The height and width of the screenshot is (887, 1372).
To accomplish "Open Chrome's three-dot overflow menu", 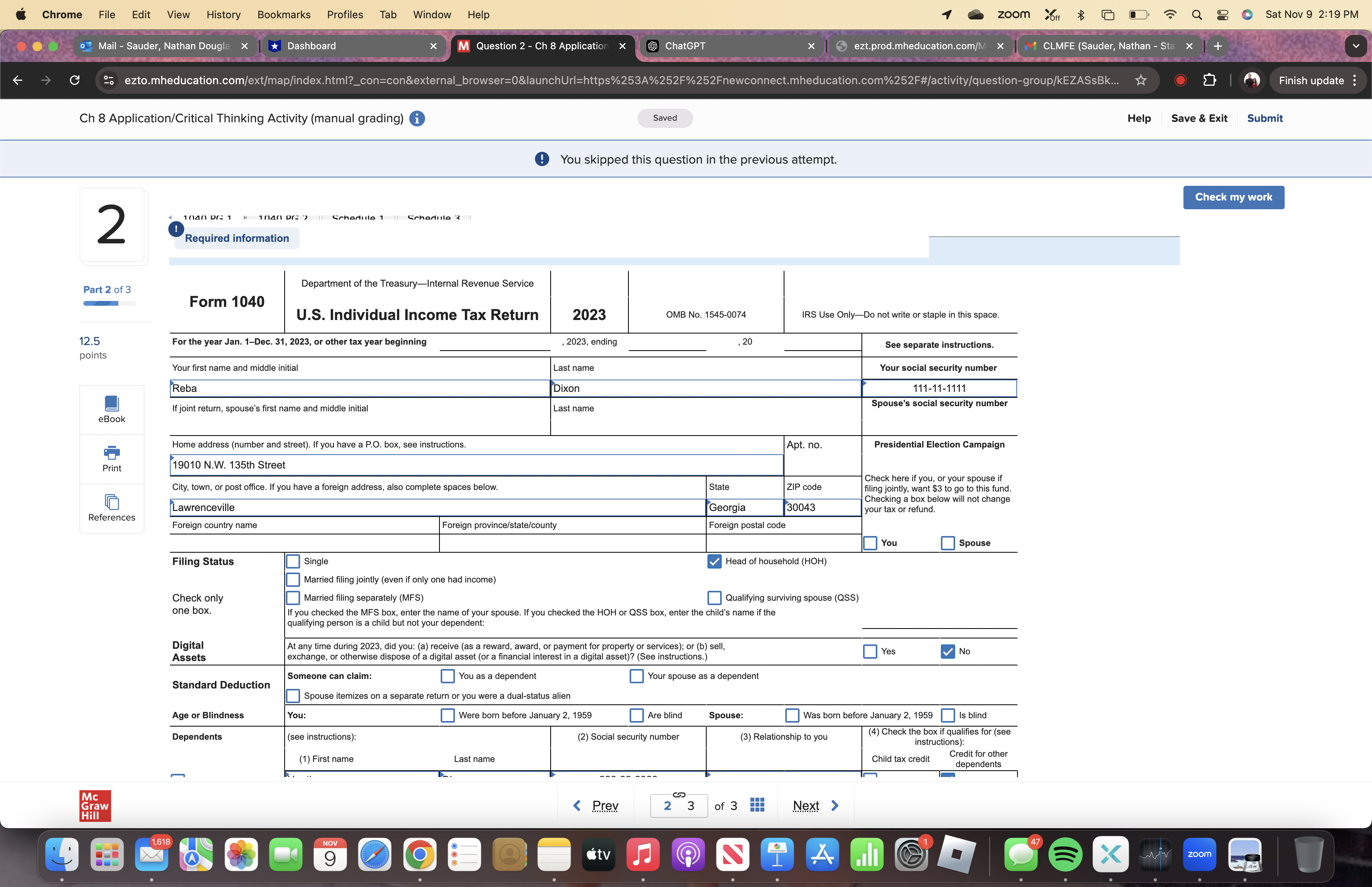I will (1354, 81).
